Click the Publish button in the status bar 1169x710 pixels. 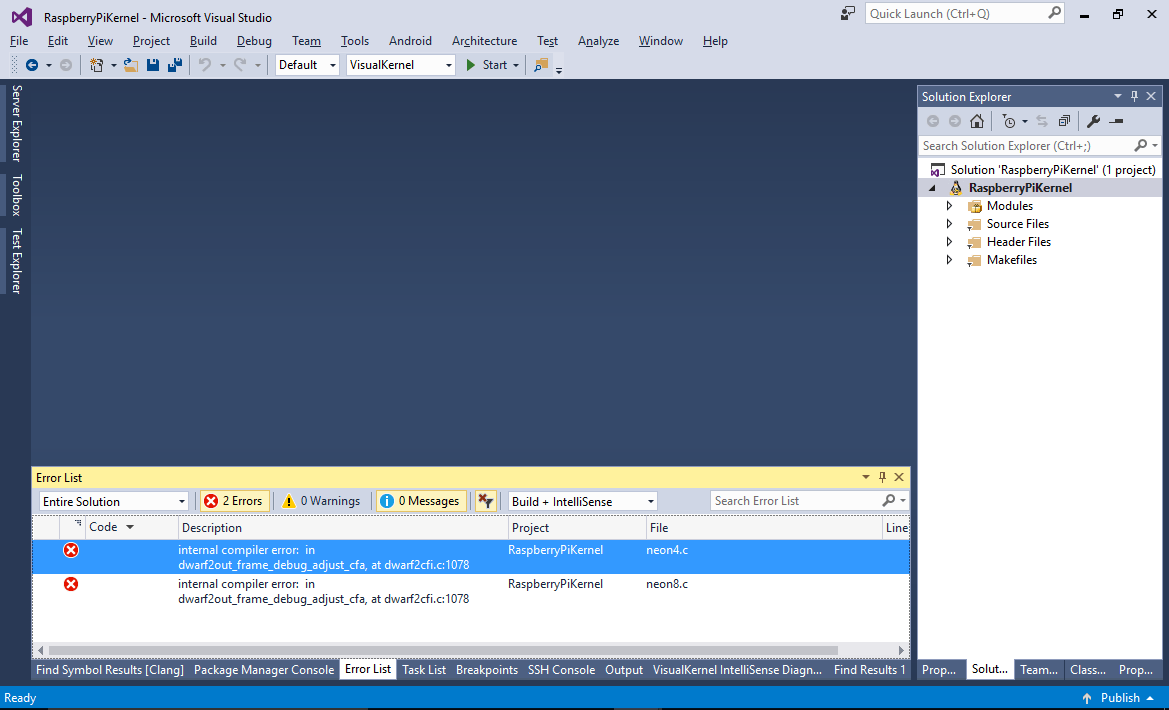click(x=1119, y=697)
